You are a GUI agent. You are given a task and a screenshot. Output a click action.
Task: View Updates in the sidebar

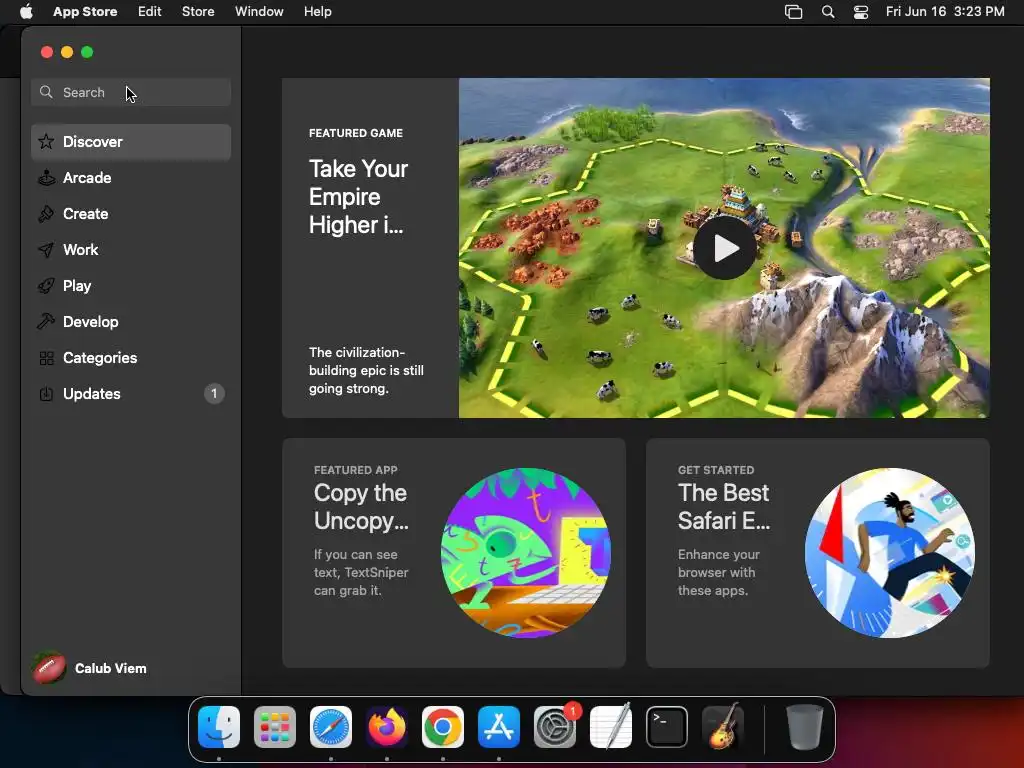[x=131, y=394]
